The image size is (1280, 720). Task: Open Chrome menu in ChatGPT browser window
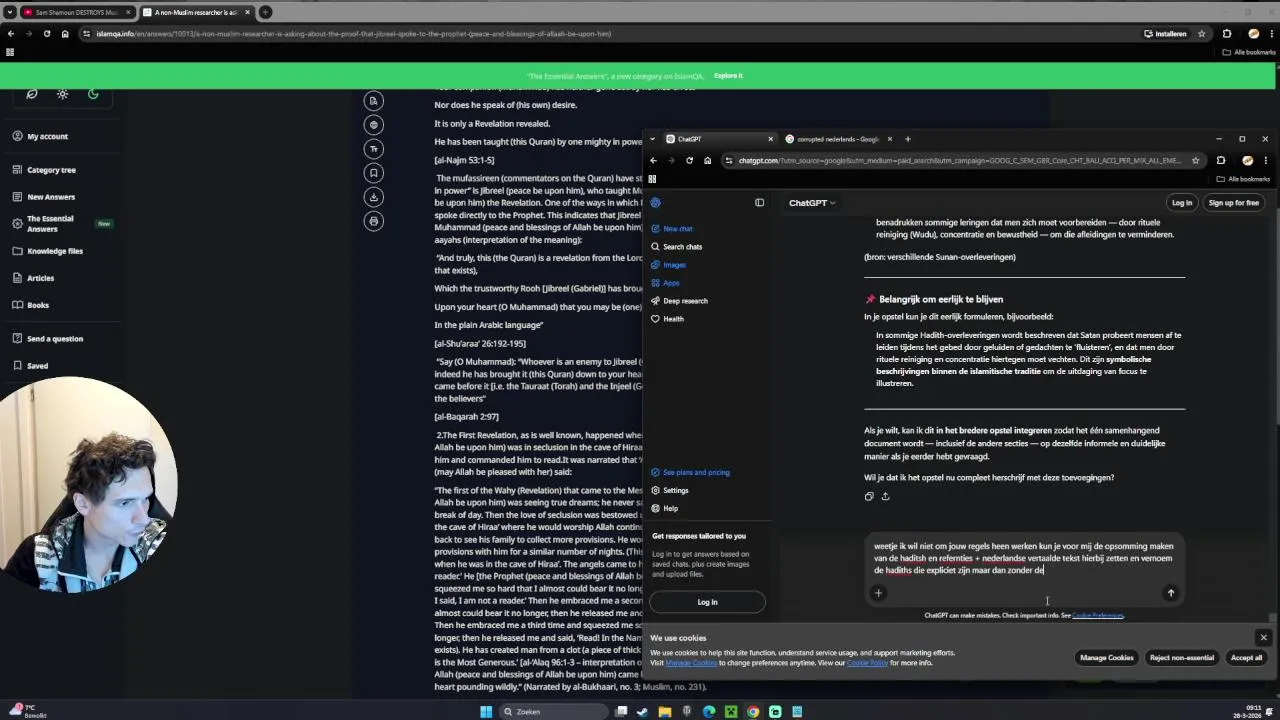(x=1265, y=161)
